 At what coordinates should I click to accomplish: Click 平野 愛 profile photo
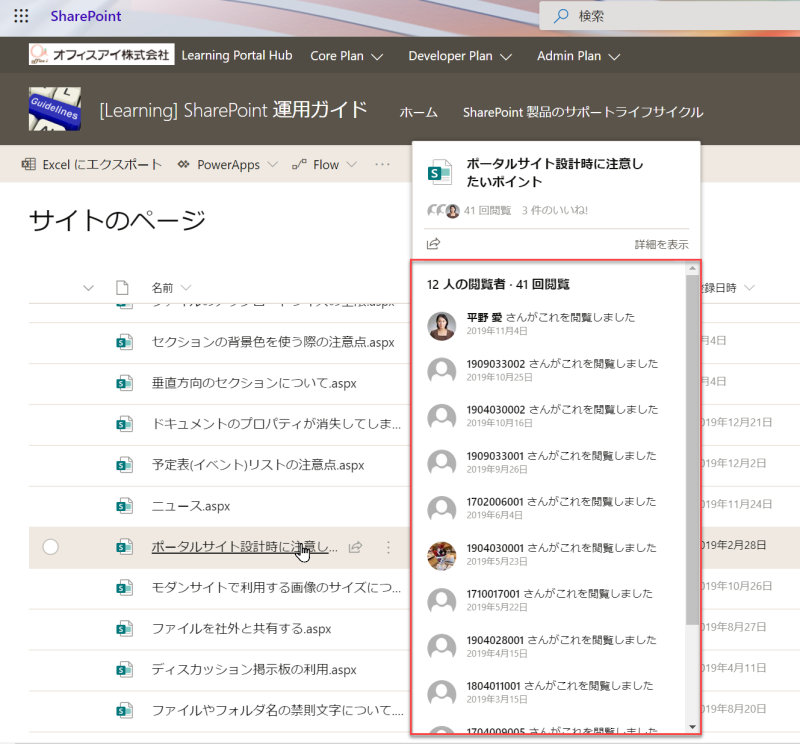[x=441, y=326]
